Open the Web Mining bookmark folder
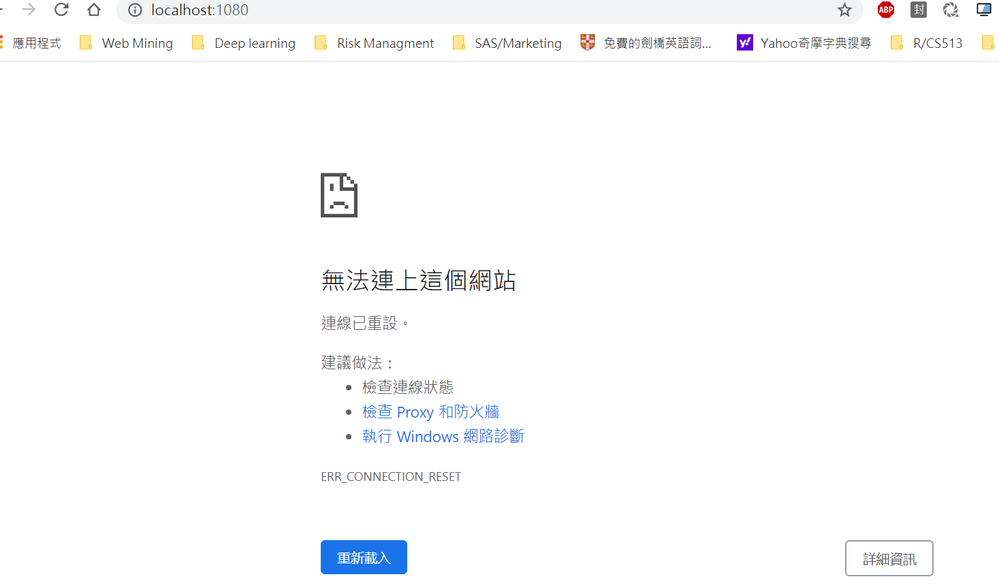This screenshot has width=999, height=588. (126, 43)
